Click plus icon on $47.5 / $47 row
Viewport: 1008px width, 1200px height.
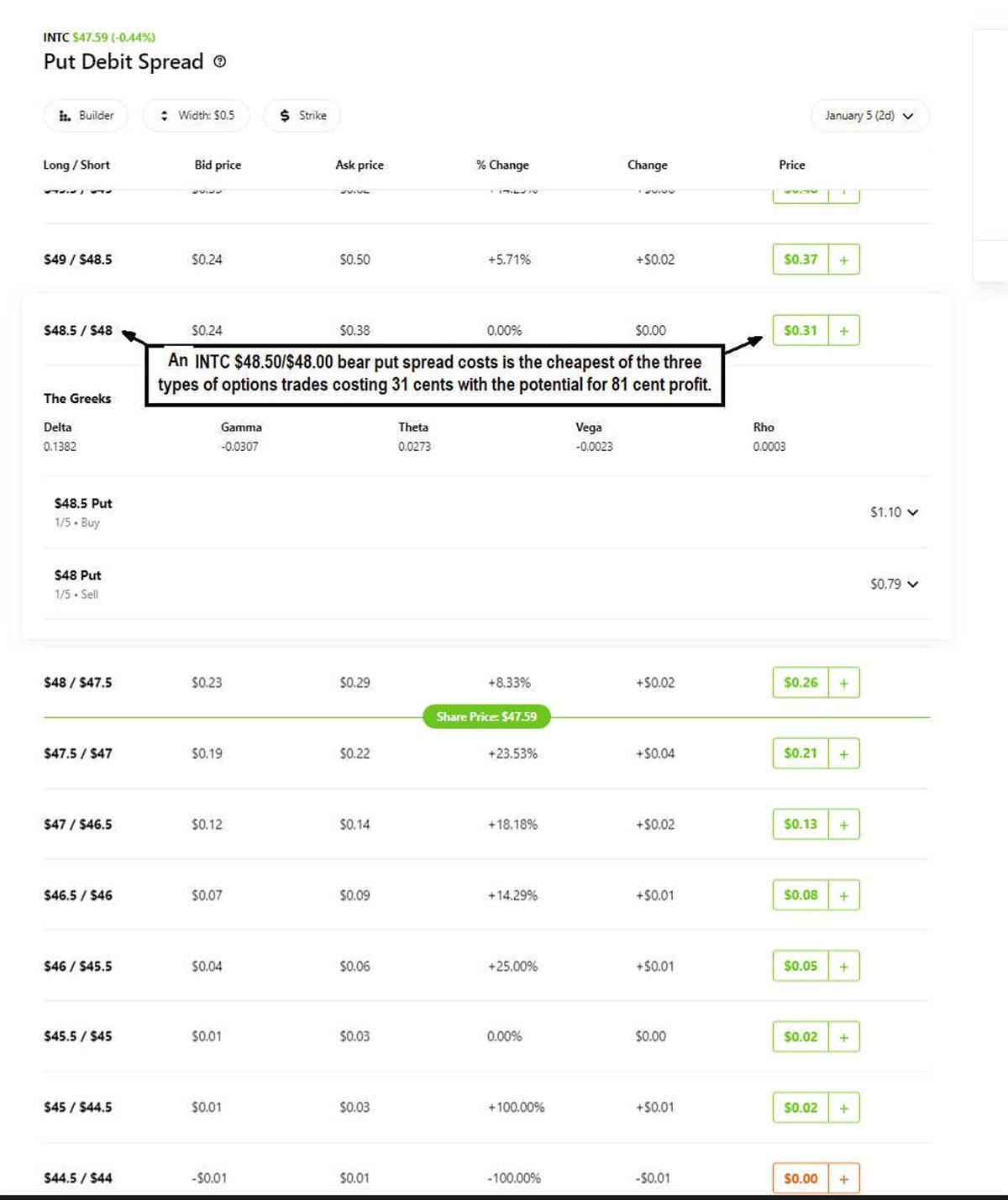(x=843, y=753)
